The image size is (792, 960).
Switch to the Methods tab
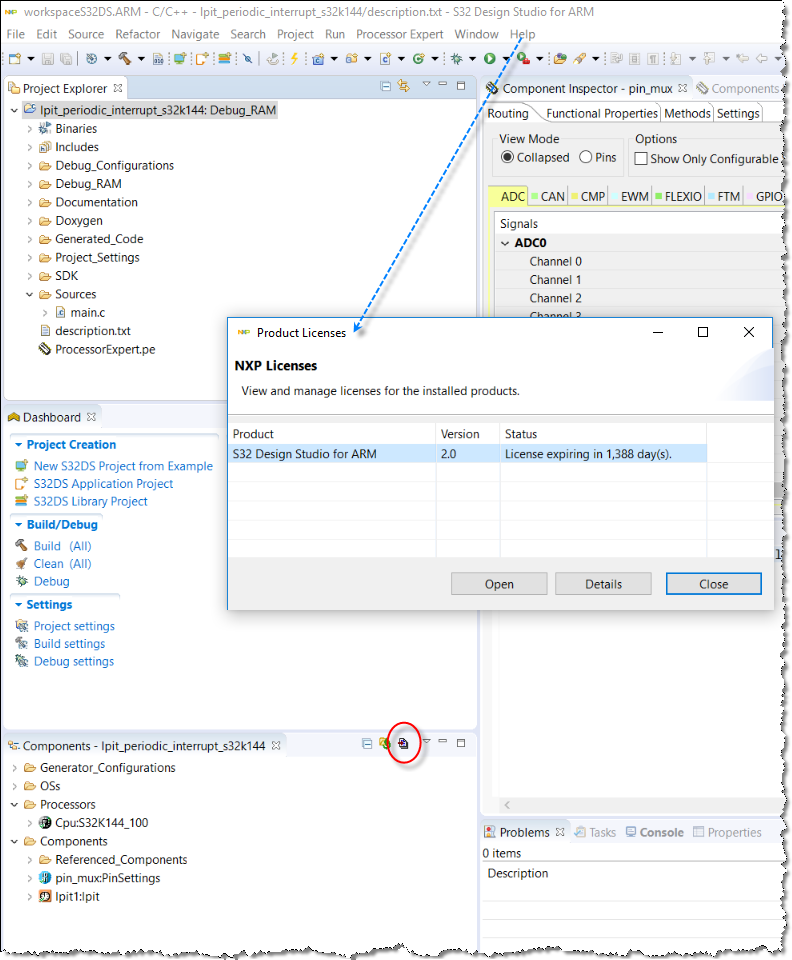[x=687, y=113]
